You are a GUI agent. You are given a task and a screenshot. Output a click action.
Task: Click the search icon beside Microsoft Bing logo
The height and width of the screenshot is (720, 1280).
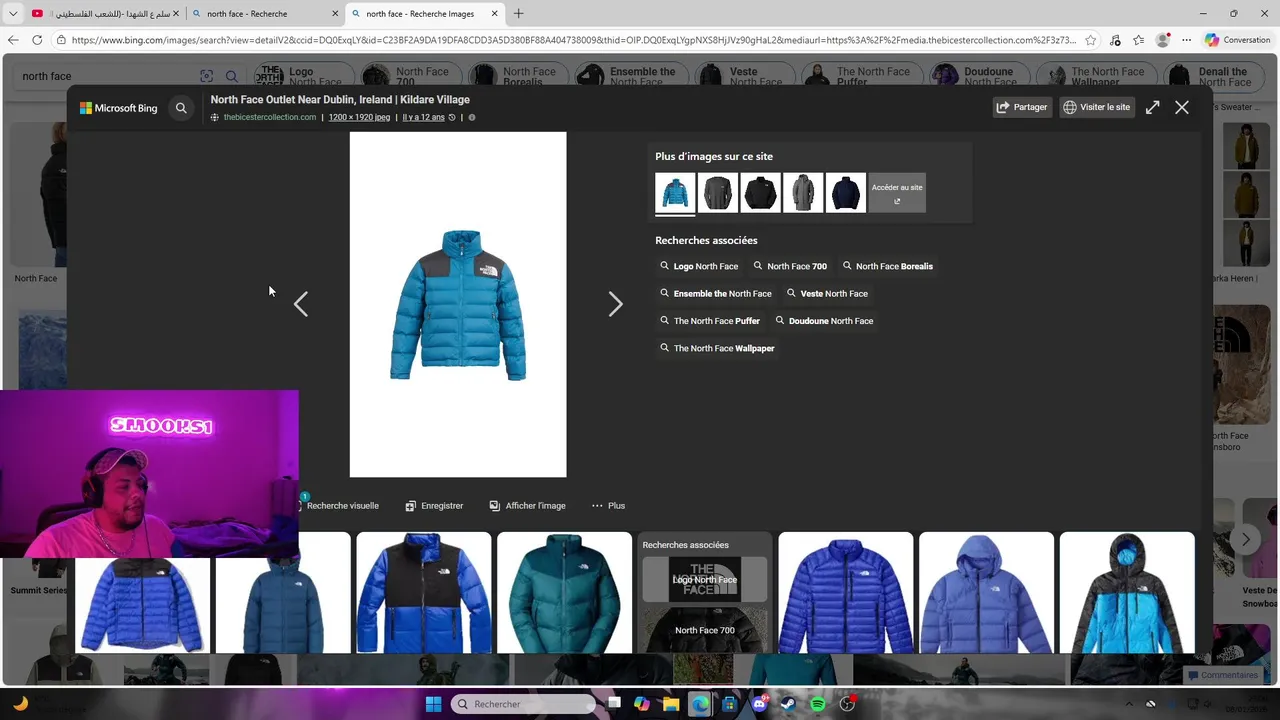[181, 108]
